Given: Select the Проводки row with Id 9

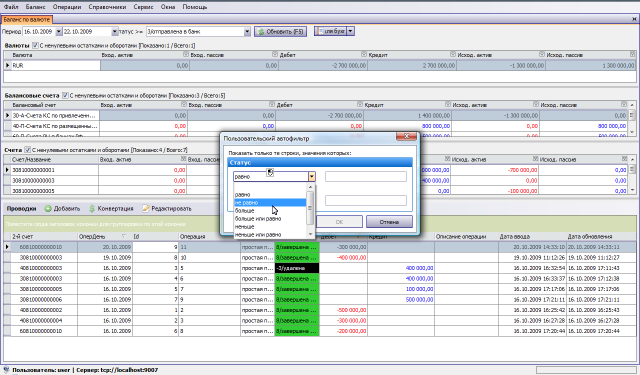Looking at the screenshot, I should point(320,247).
